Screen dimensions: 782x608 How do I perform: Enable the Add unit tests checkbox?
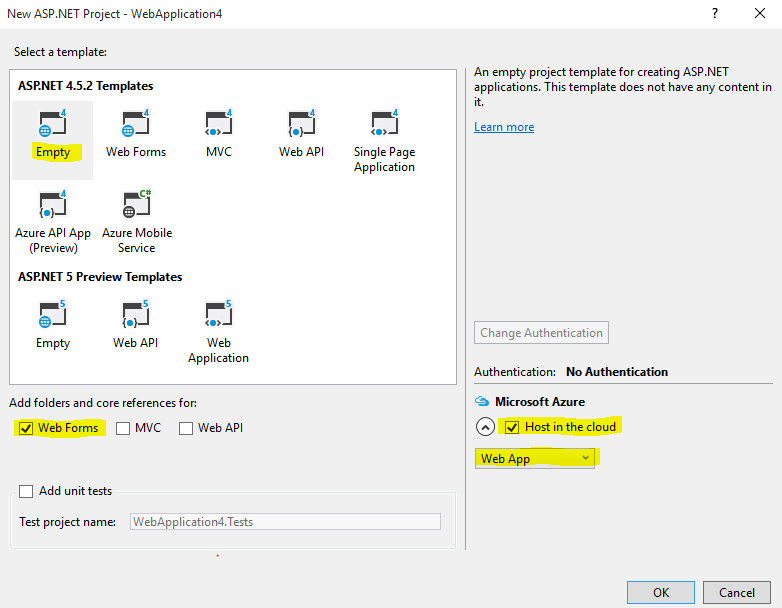pos(26,491)
